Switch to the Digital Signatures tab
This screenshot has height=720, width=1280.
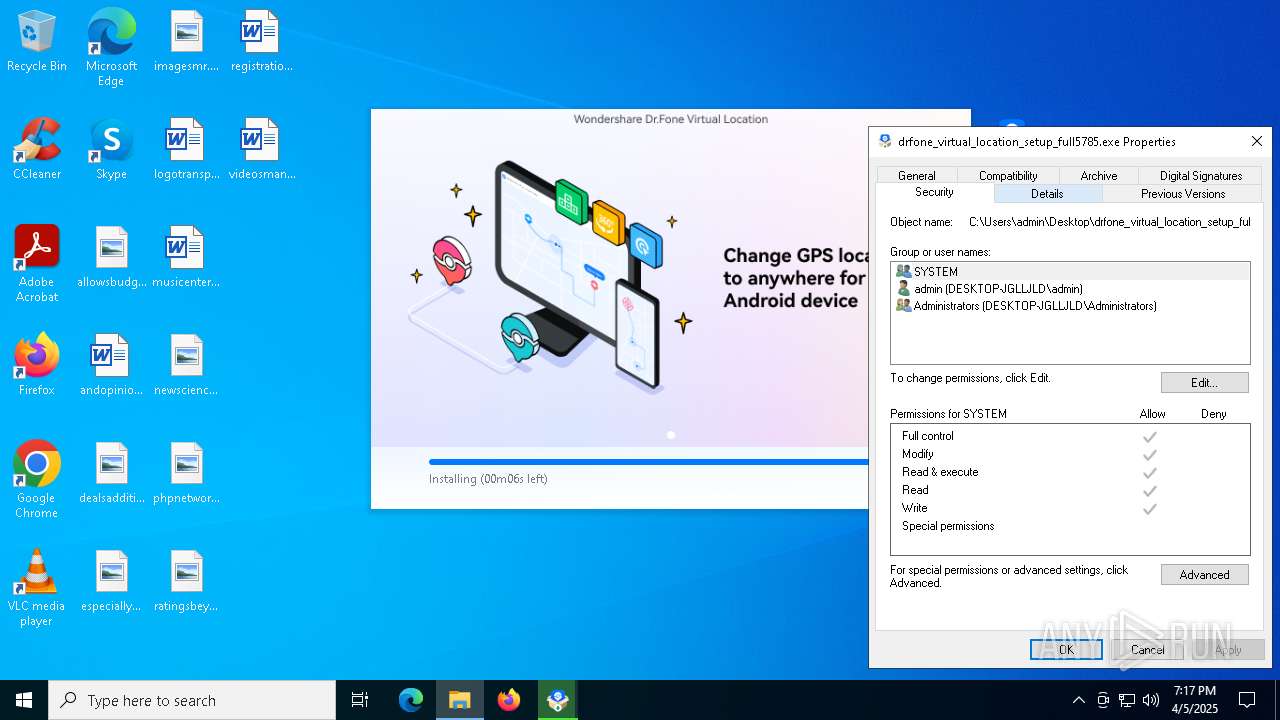pos(1201,175)
